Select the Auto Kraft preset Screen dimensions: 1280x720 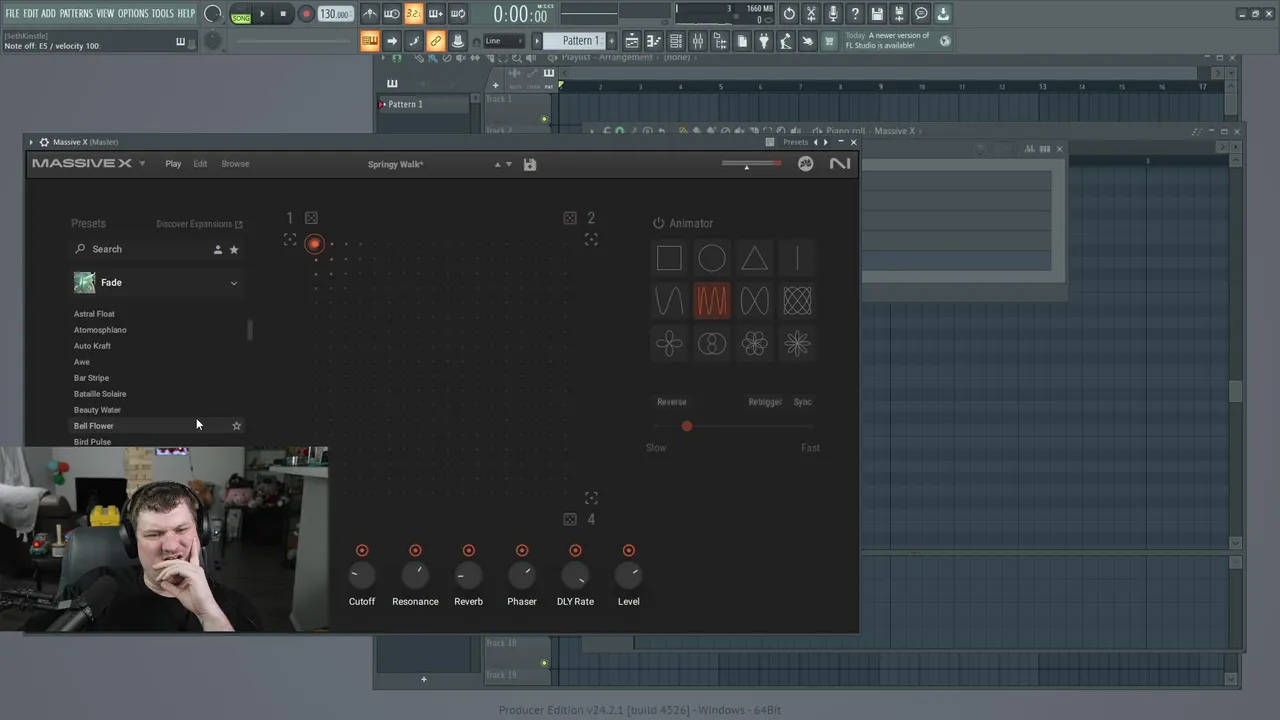coord(92,346)
